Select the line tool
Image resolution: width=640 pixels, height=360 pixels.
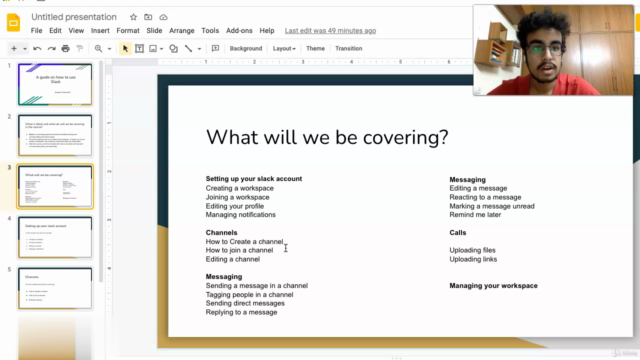coord(188,49)
